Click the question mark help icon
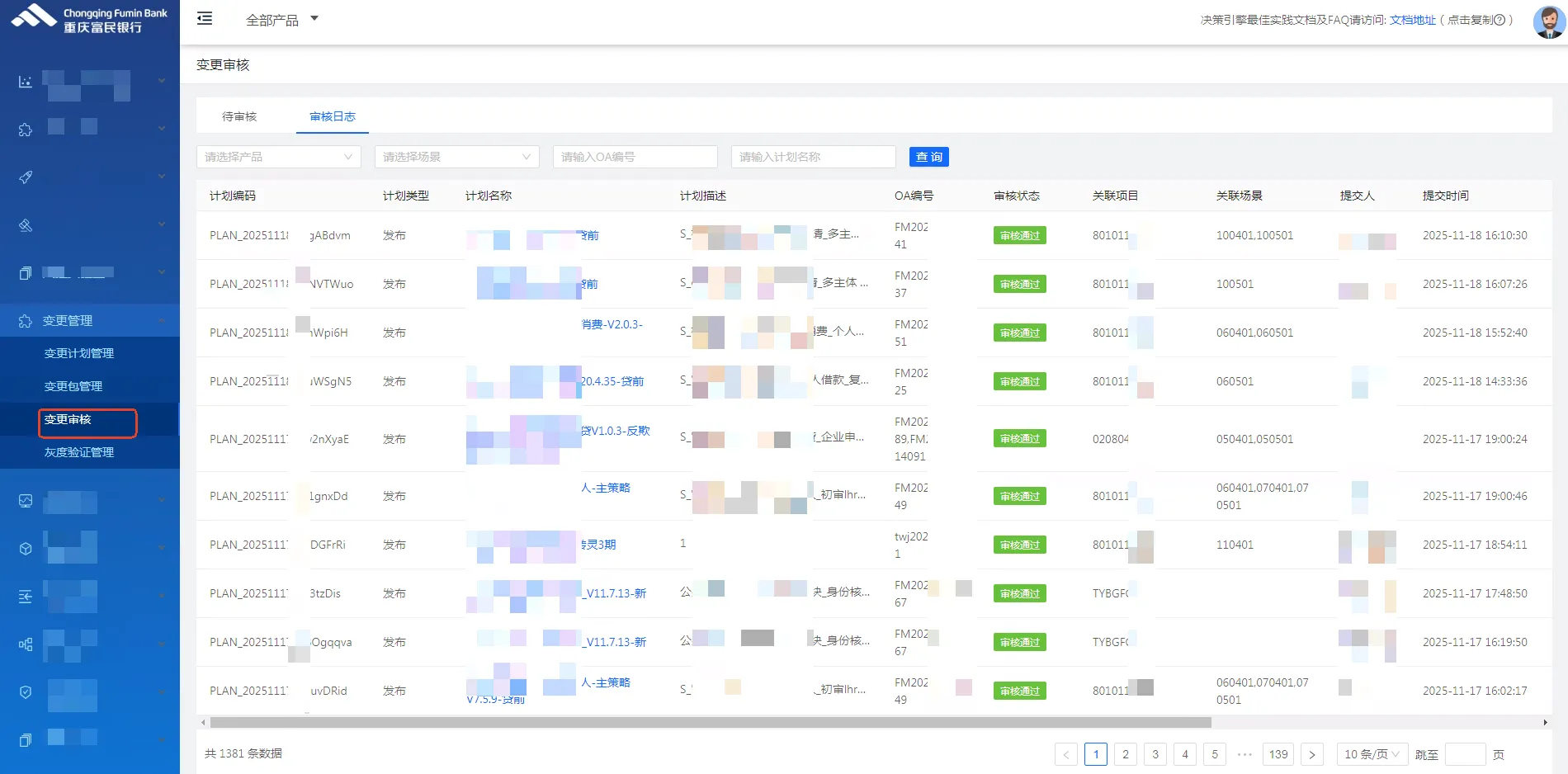Screen dimensions: 1568x774 1500,20
